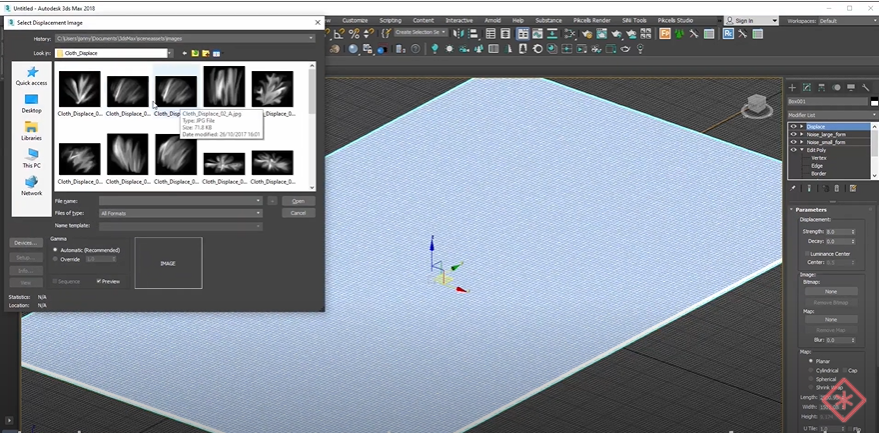
Task: Enable the Luminance Center checkbox
Action: pos(805,254)
